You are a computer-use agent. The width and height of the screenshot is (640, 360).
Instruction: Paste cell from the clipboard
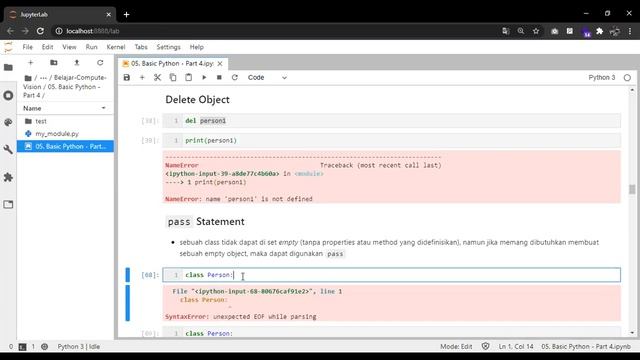[189, 78]
